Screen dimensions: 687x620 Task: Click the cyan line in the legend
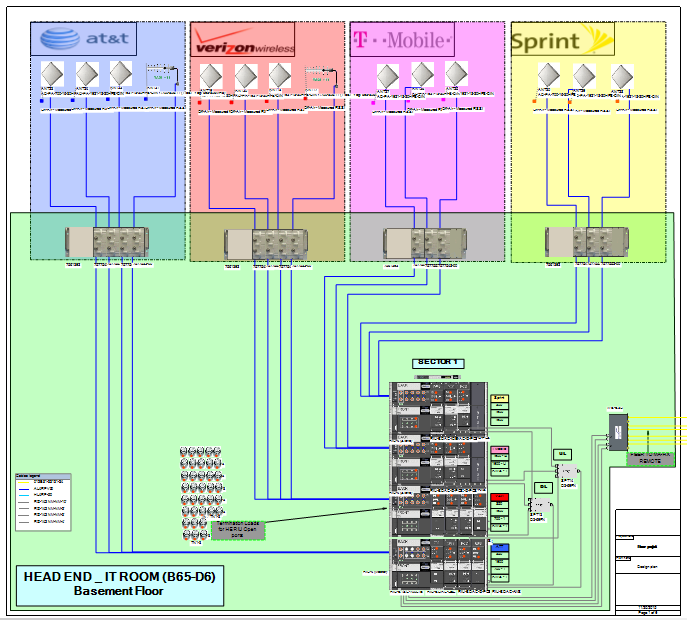(x=24, y=495)
